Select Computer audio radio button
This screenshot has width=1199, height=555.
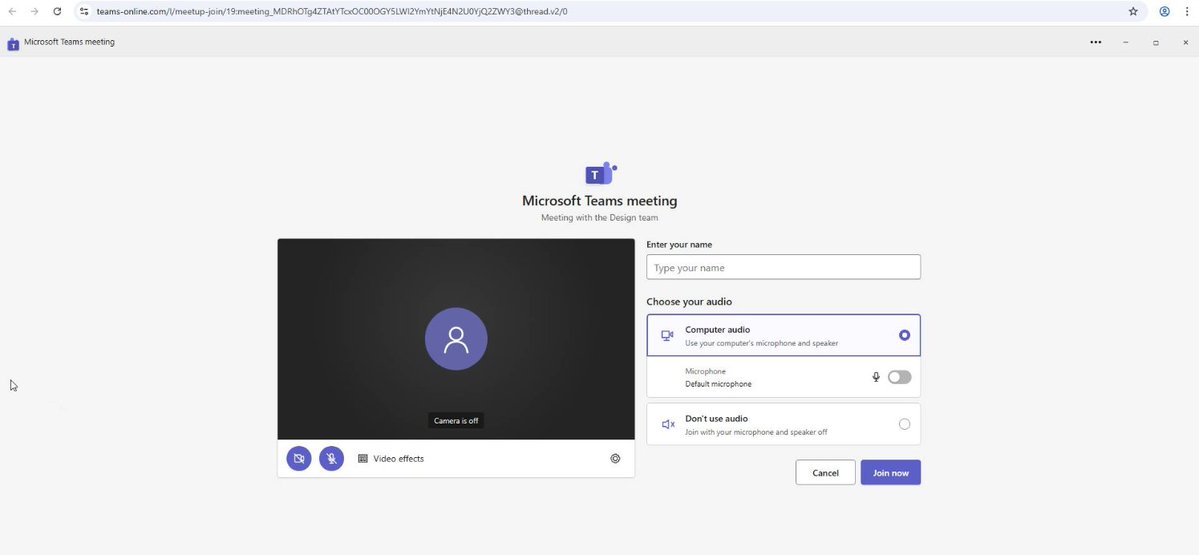(x=905, y=335)
